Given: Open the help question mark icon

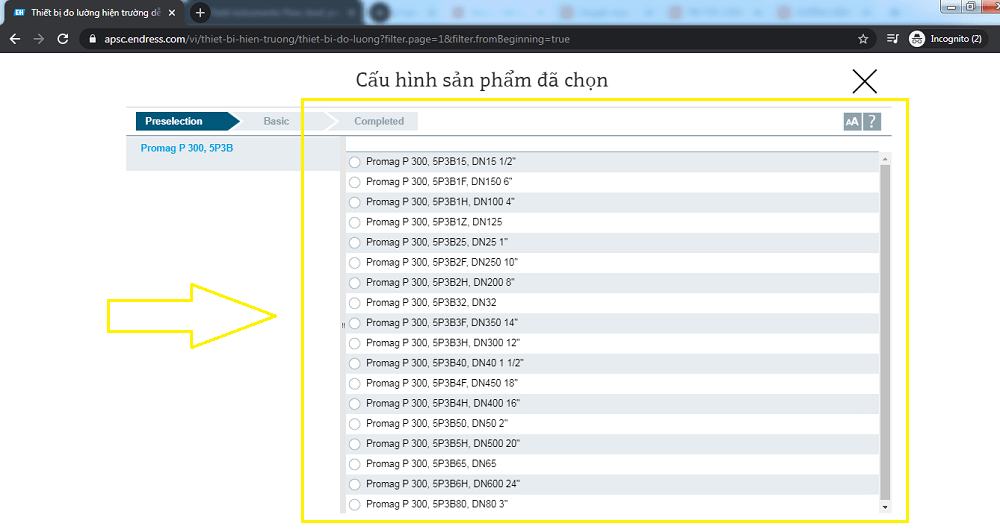Looking at the screenshot, I should point(872,121).
